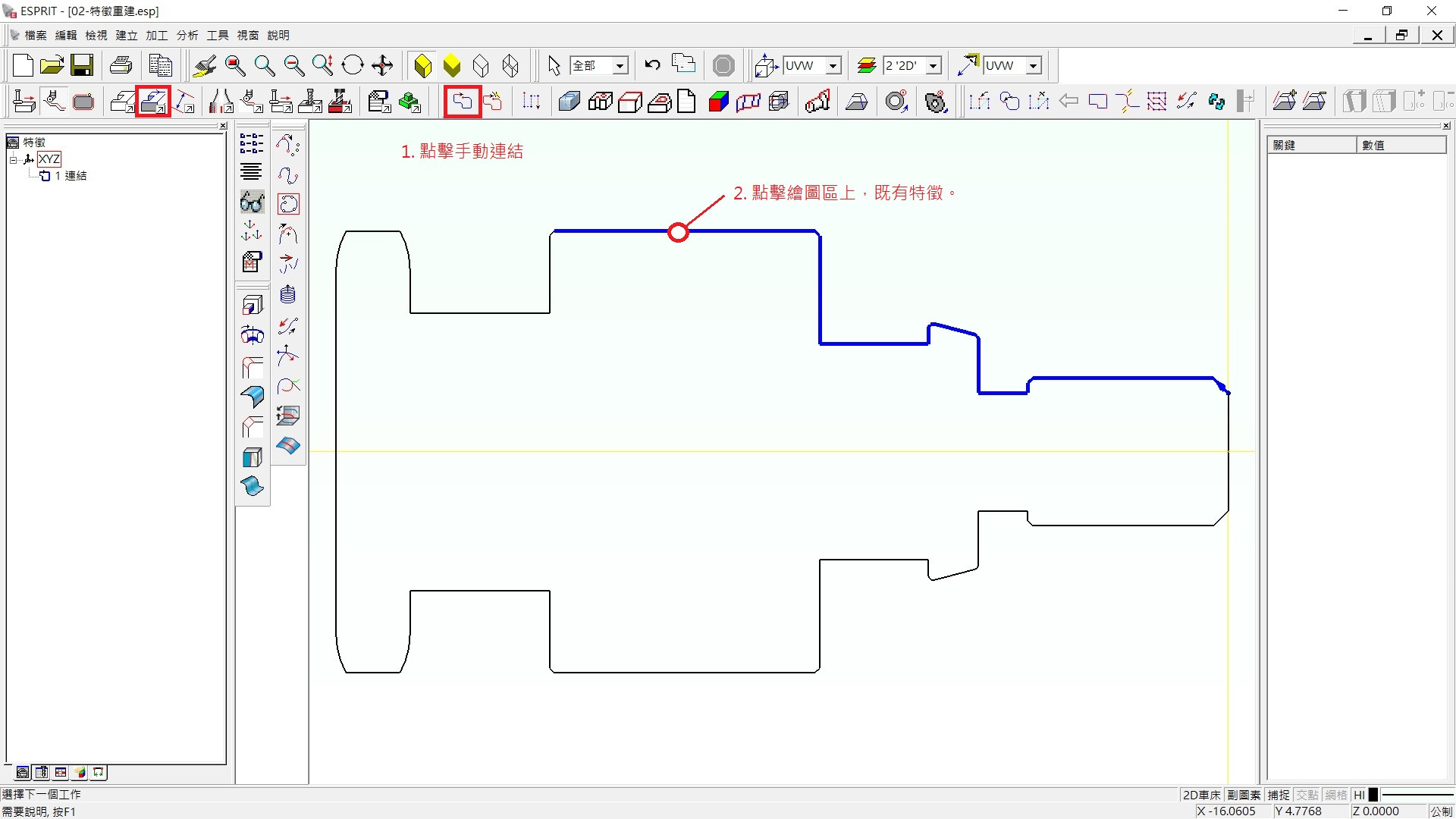Collapse the XYZ tree node
1456x819 pixels.
pyautogui.click(x=13, y=159)
